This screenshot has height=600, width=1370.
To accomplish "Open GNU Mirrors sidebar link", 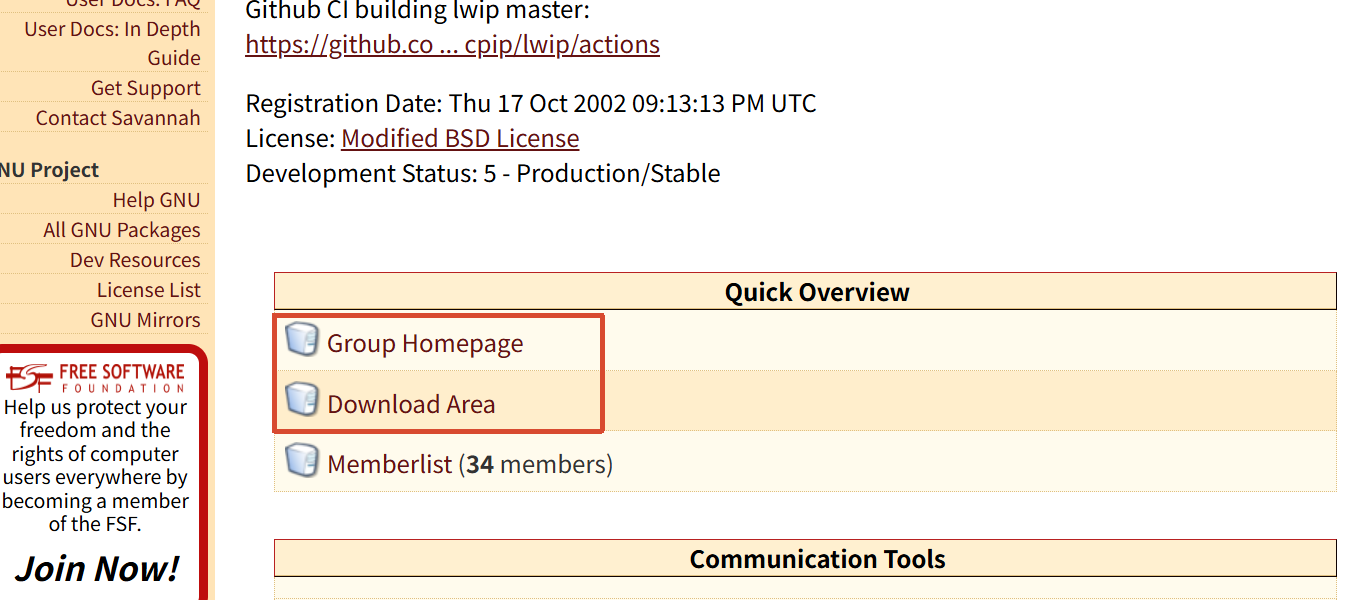I will point(145,320).
